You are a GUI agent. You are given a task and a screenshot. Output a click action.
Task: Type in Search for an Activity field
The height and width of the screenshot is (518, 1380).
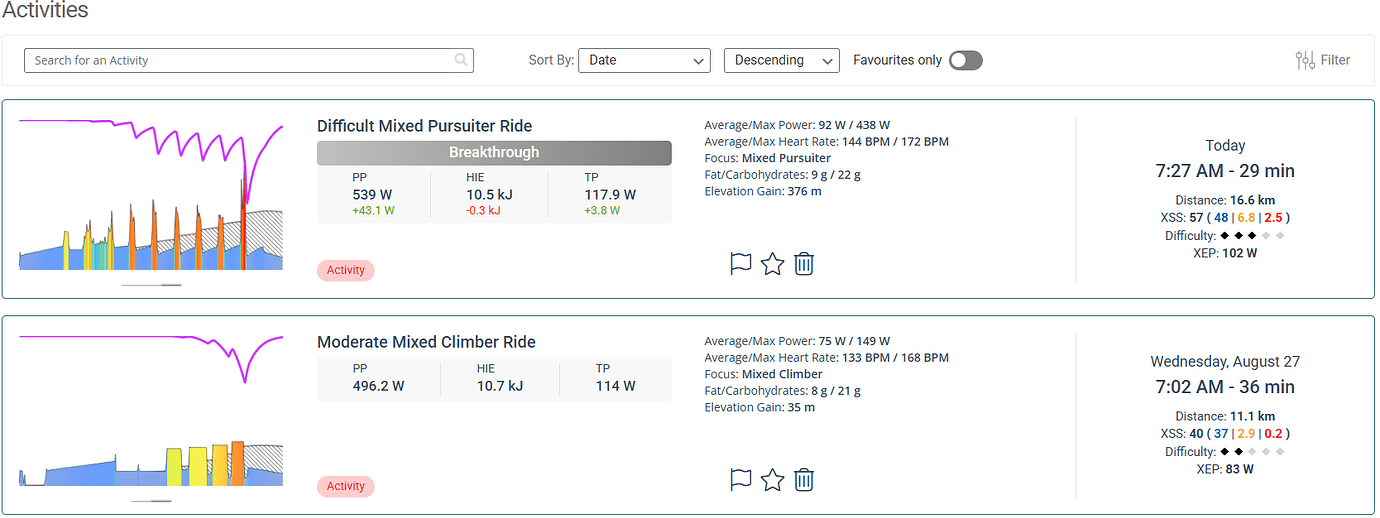tap(240, 60)
